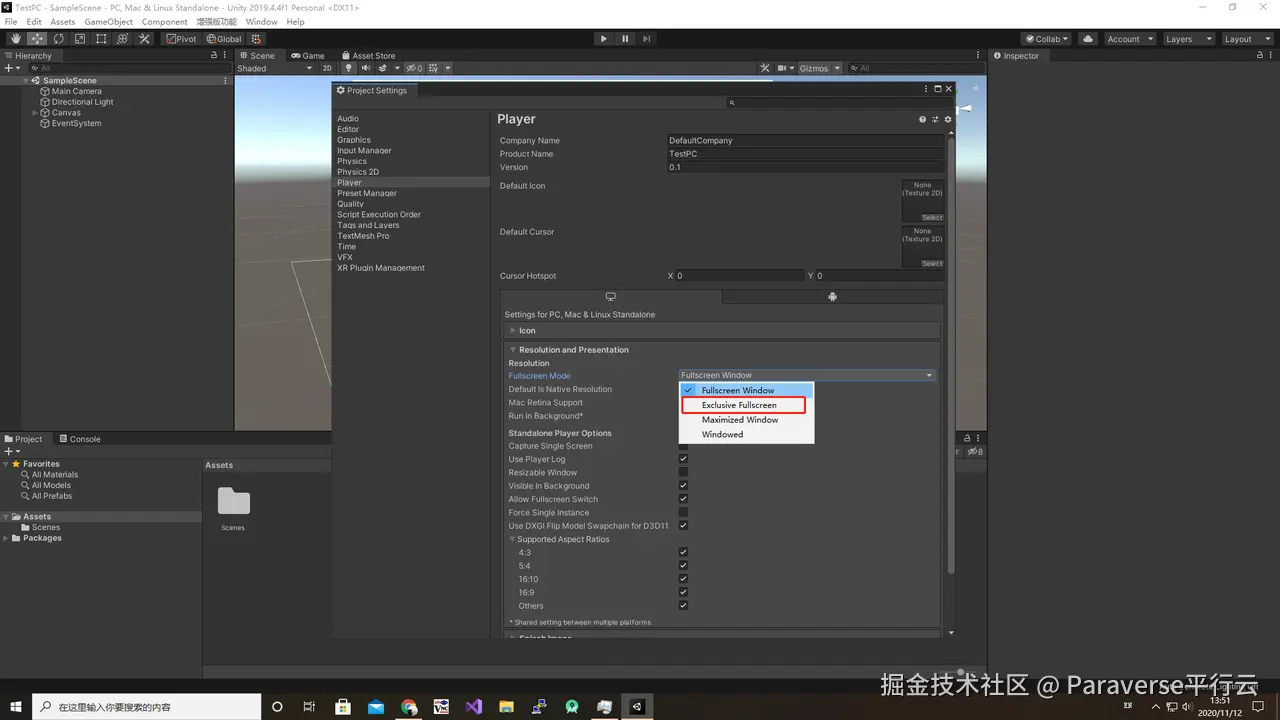Select Exclusive Fullscreen option

[x=747, y=405]
